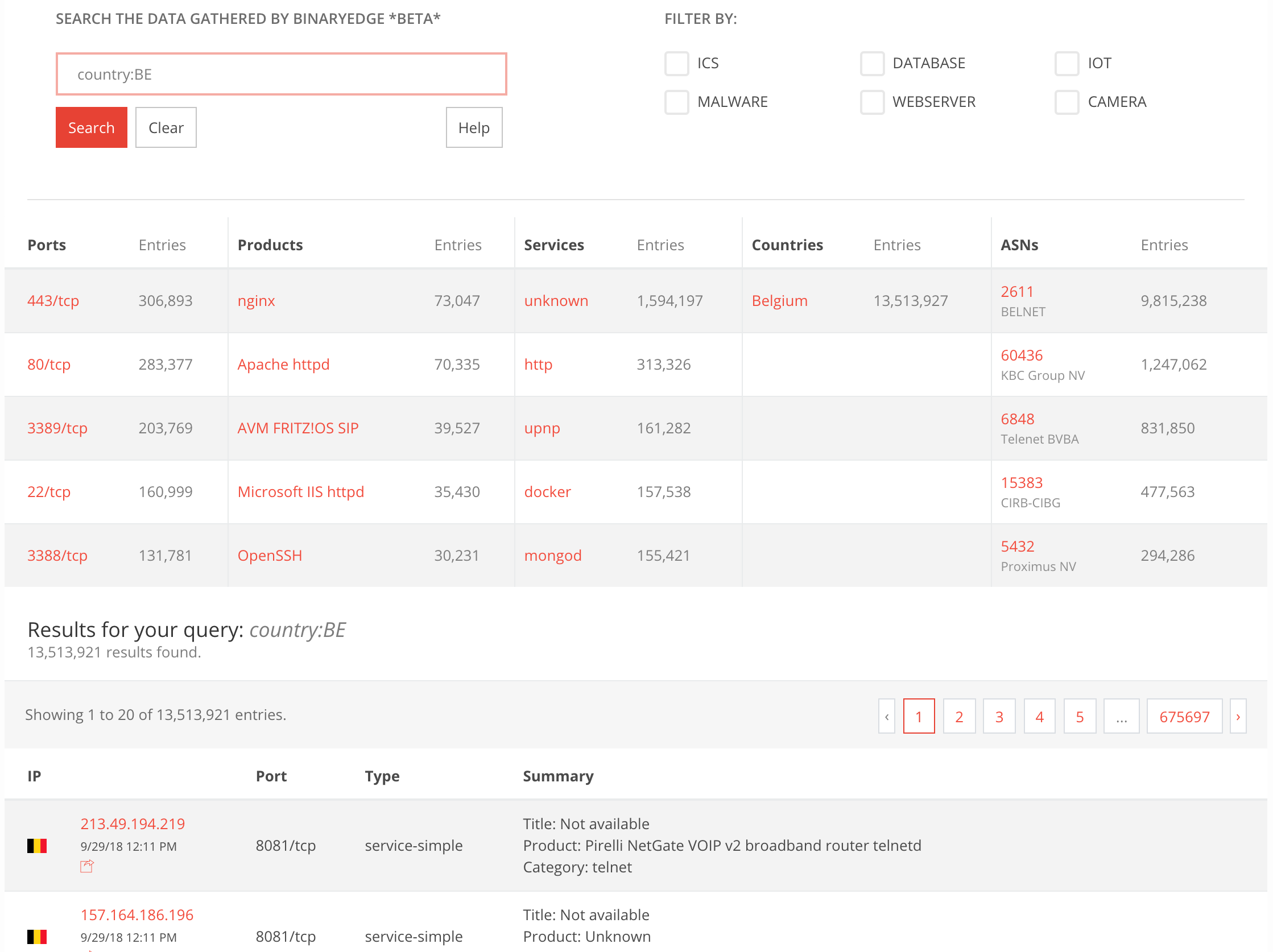Screen dimensions: 1273x952
Task: Check the MALWARE filter box
Action: tap(677, 102)
